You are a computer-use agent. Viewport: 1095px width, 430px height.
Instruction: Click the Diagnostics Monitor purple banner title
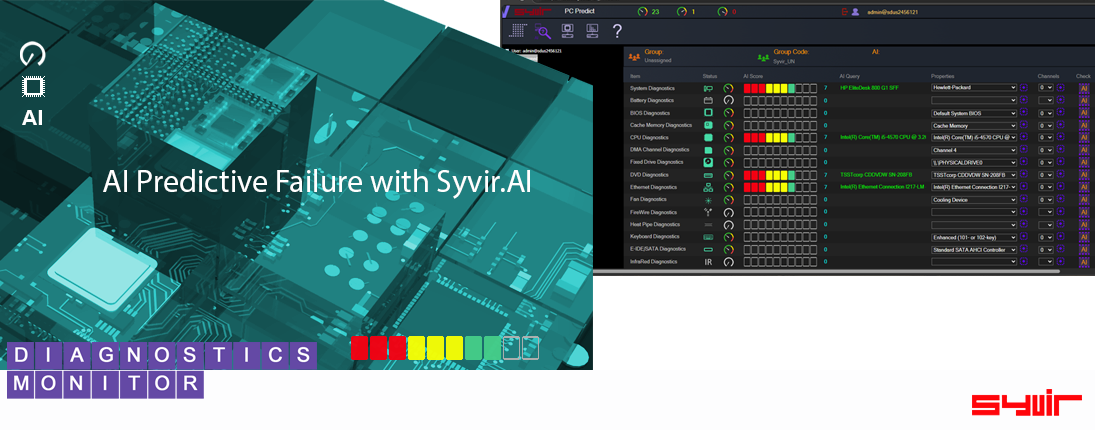tap(162, 370)
